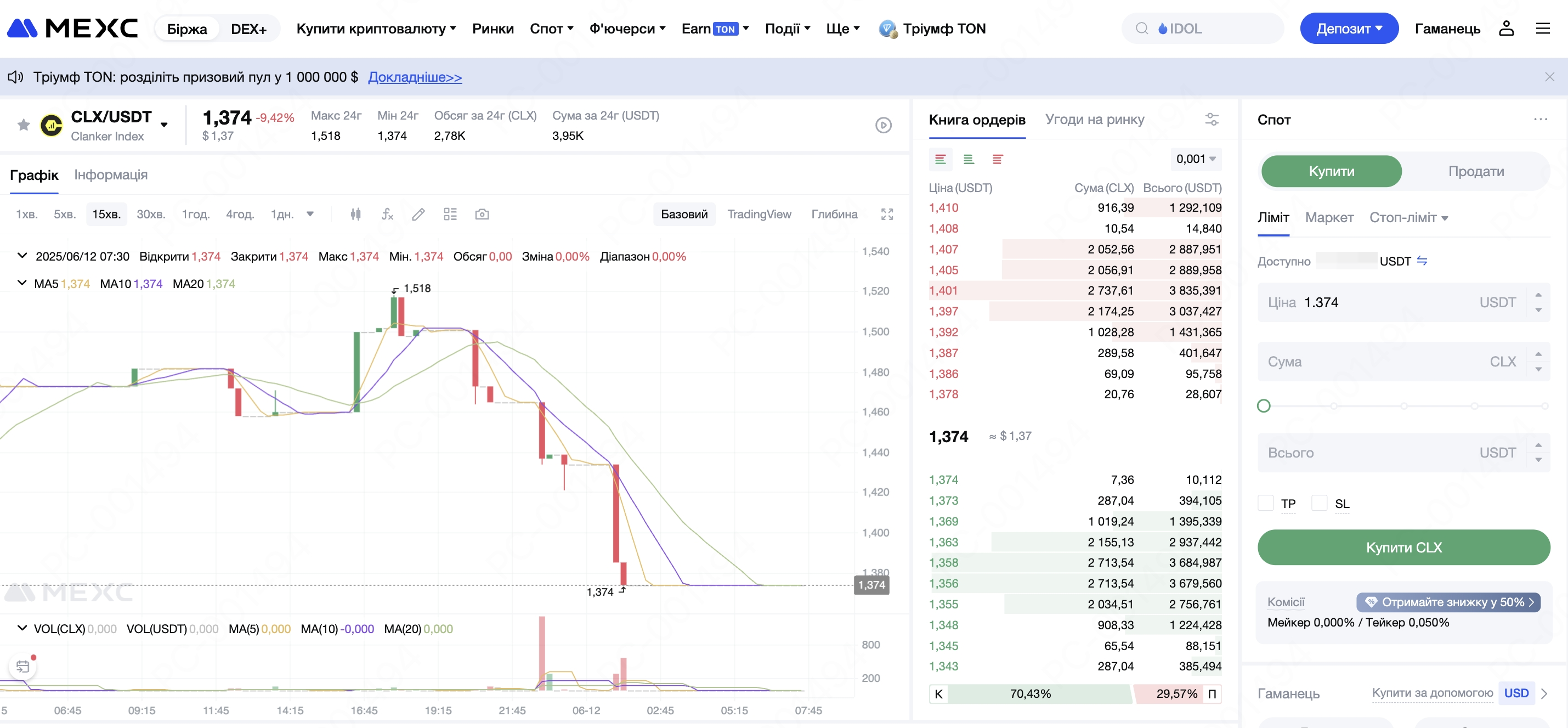This screenshot has height=728, width=1568.
Task: Open order book settings sliders icon
Action: coord(1212,119)
